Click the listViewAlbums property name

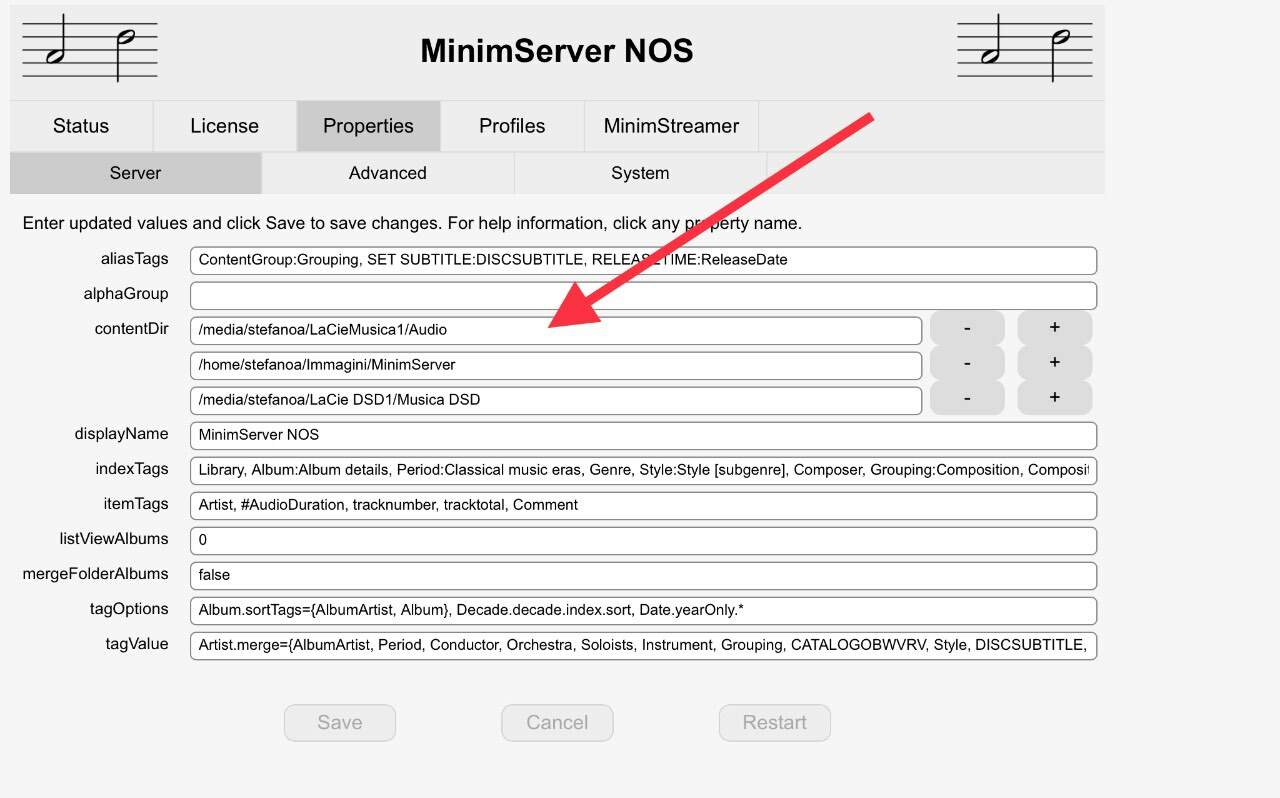point(114,539)
